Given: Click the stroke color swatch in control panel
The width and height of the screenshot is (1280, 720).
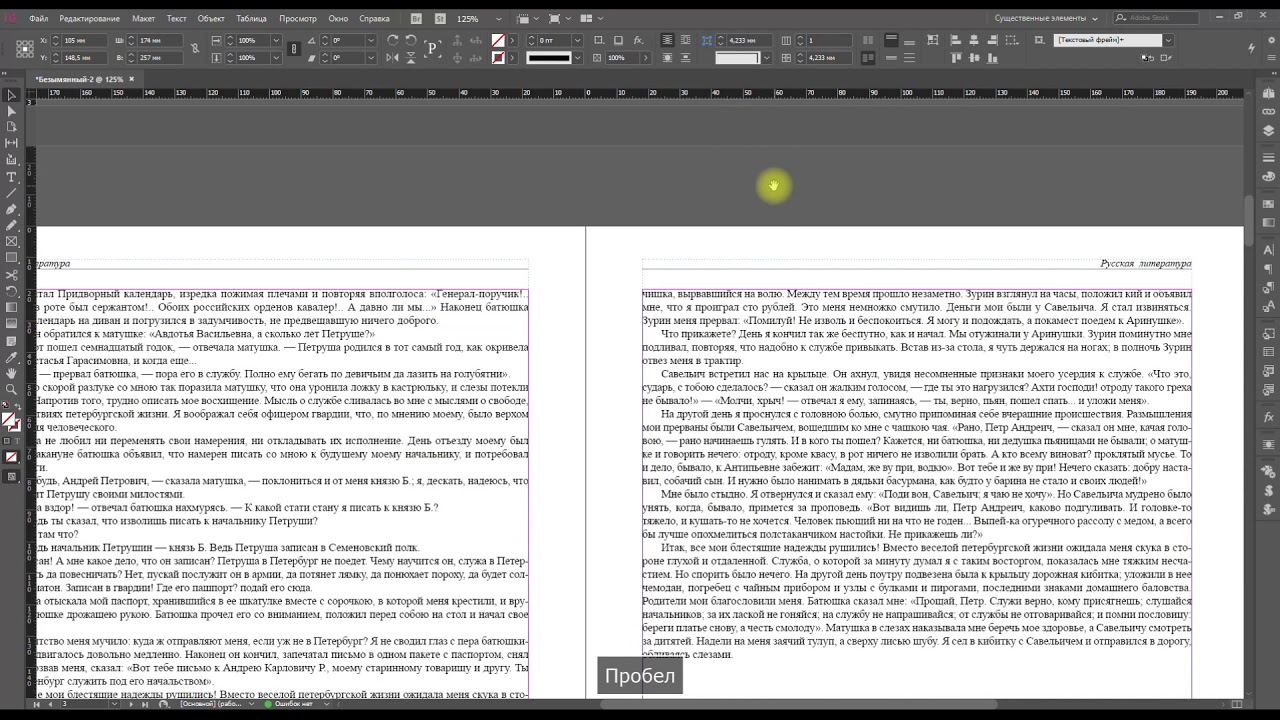Looking at the screenshot, I should (x=498, y=57).
